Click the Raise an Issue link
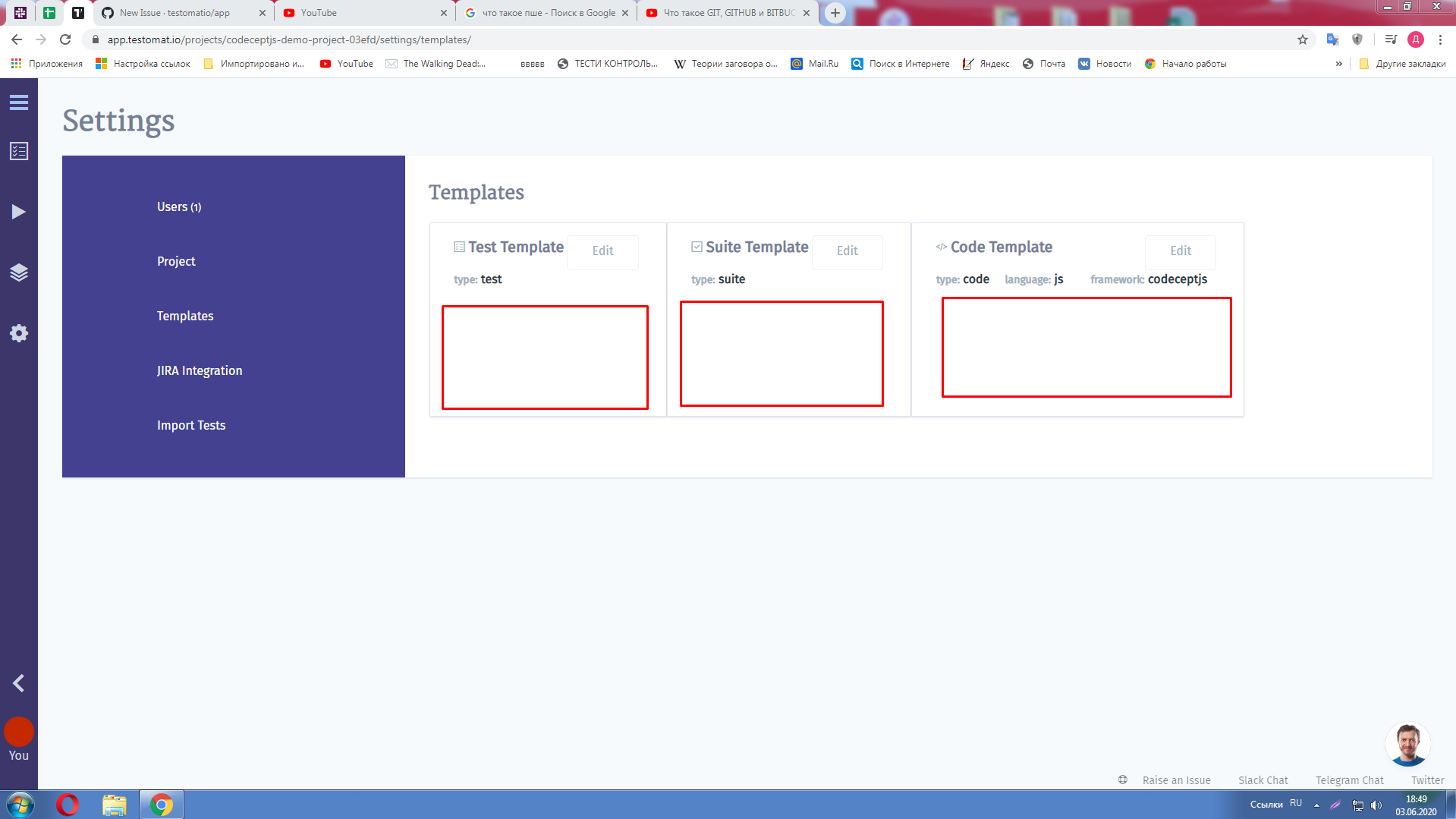 1176,780
